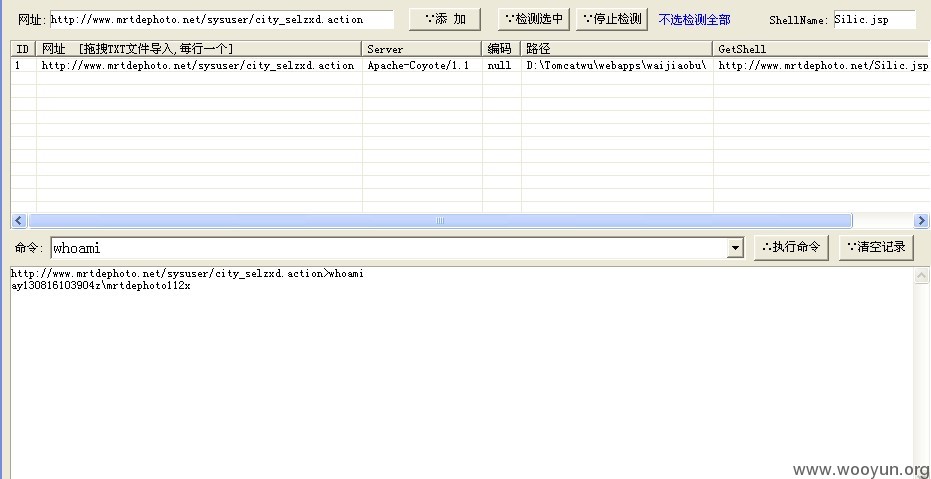Click the horizontal scrollbar right arrow
This screenshot has width=931, height=479.
coord(921,221)
